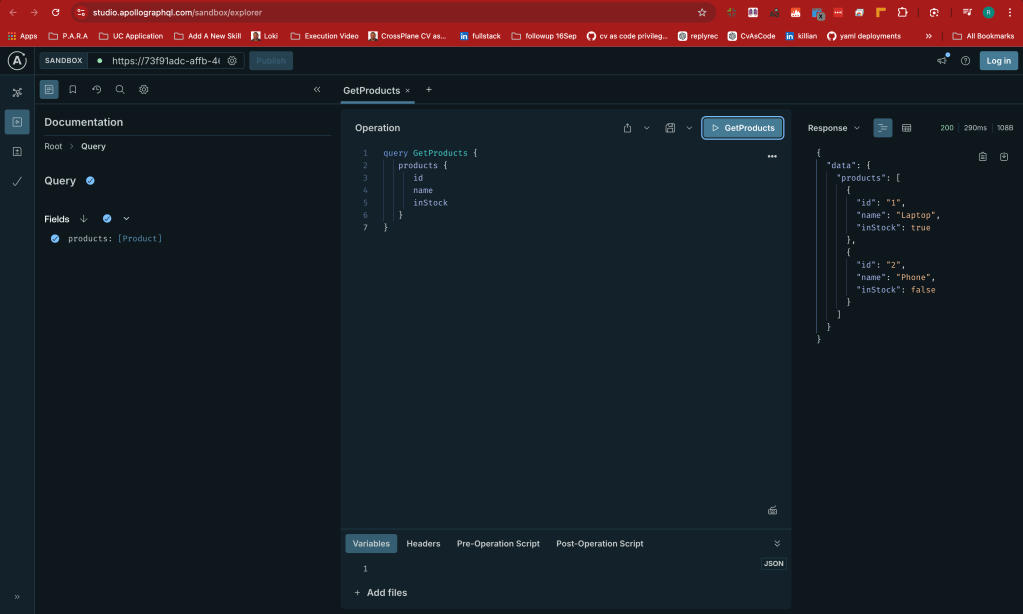This screenshot has height=614, width=1023.
Task: Open the Schema graph sidebar icon
Action: 17,92
